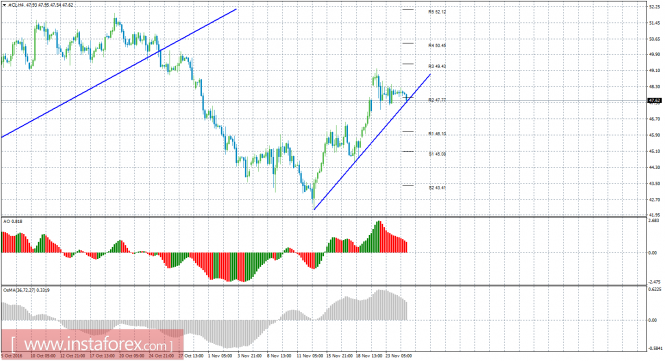The height and width of the screenshot is (361, 665).
Task: Click the S1 pivot level label
Action: tap(438, 154)
